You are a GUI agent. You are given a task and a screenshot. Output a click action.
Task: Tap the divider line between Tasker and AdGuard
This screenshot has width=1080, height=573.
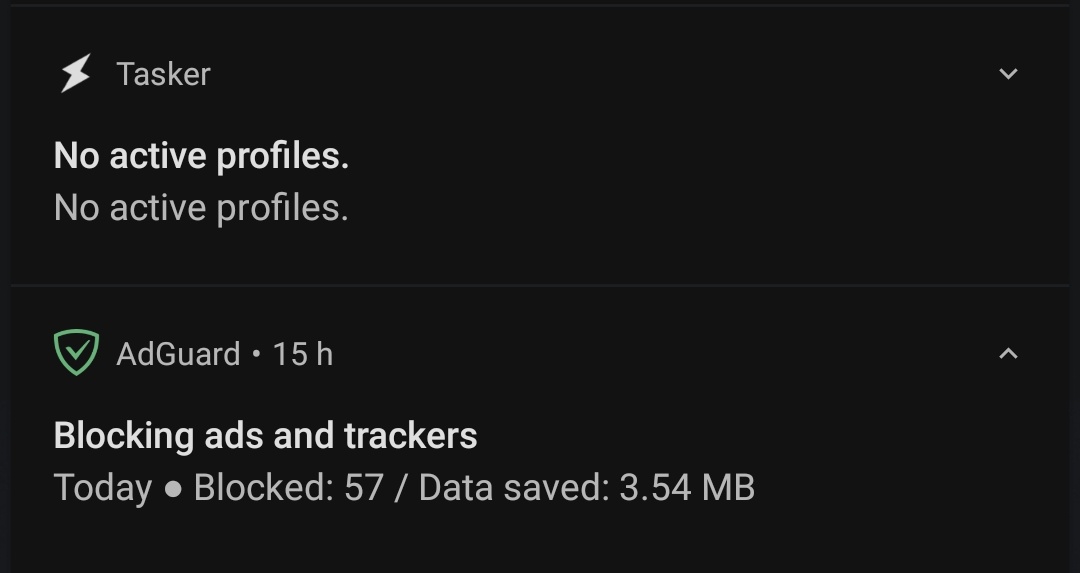click(540, 286)
